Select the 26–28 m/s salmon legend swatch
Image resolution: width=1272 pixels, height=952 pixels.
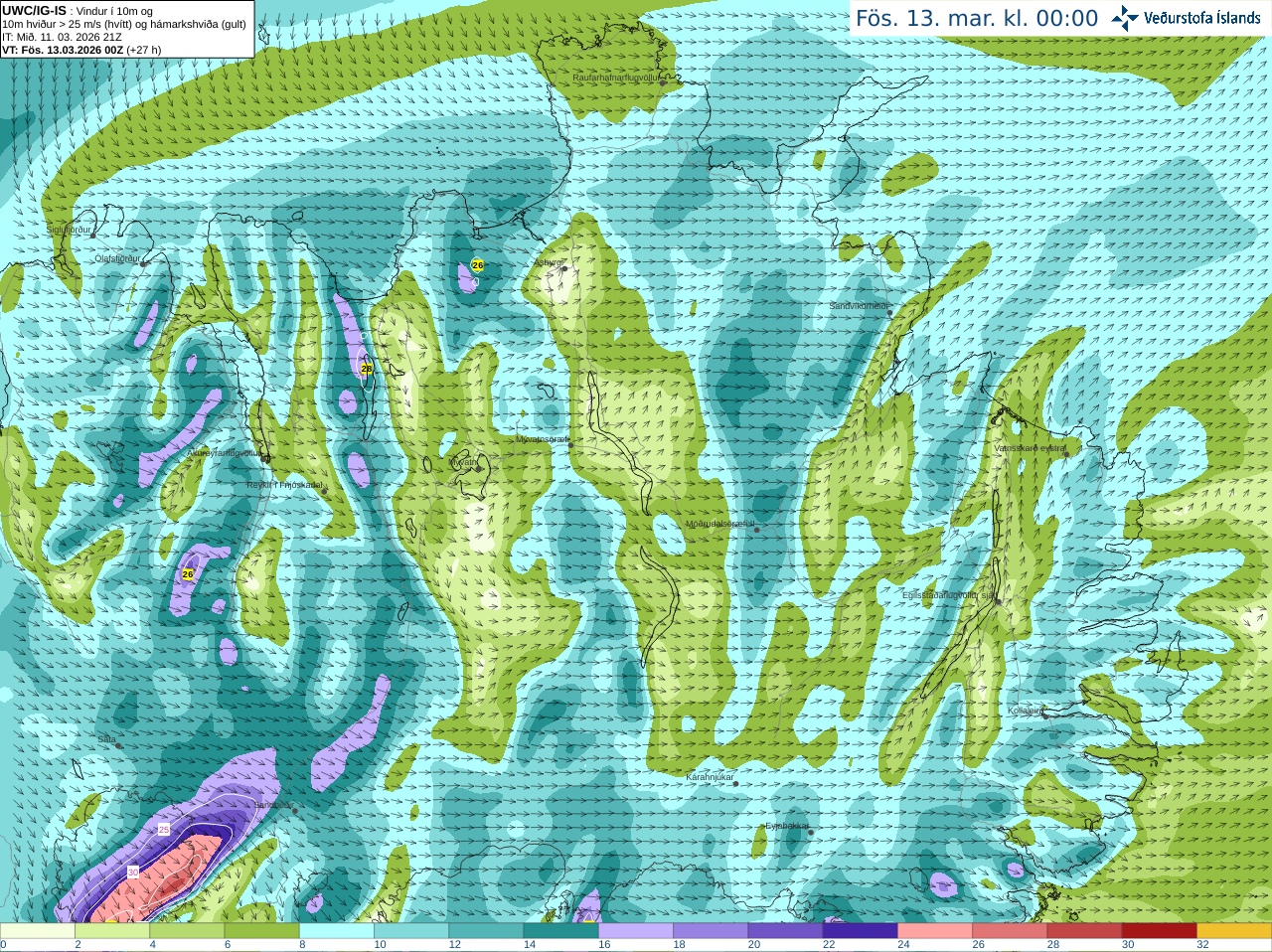click(x=1010, y=931)
